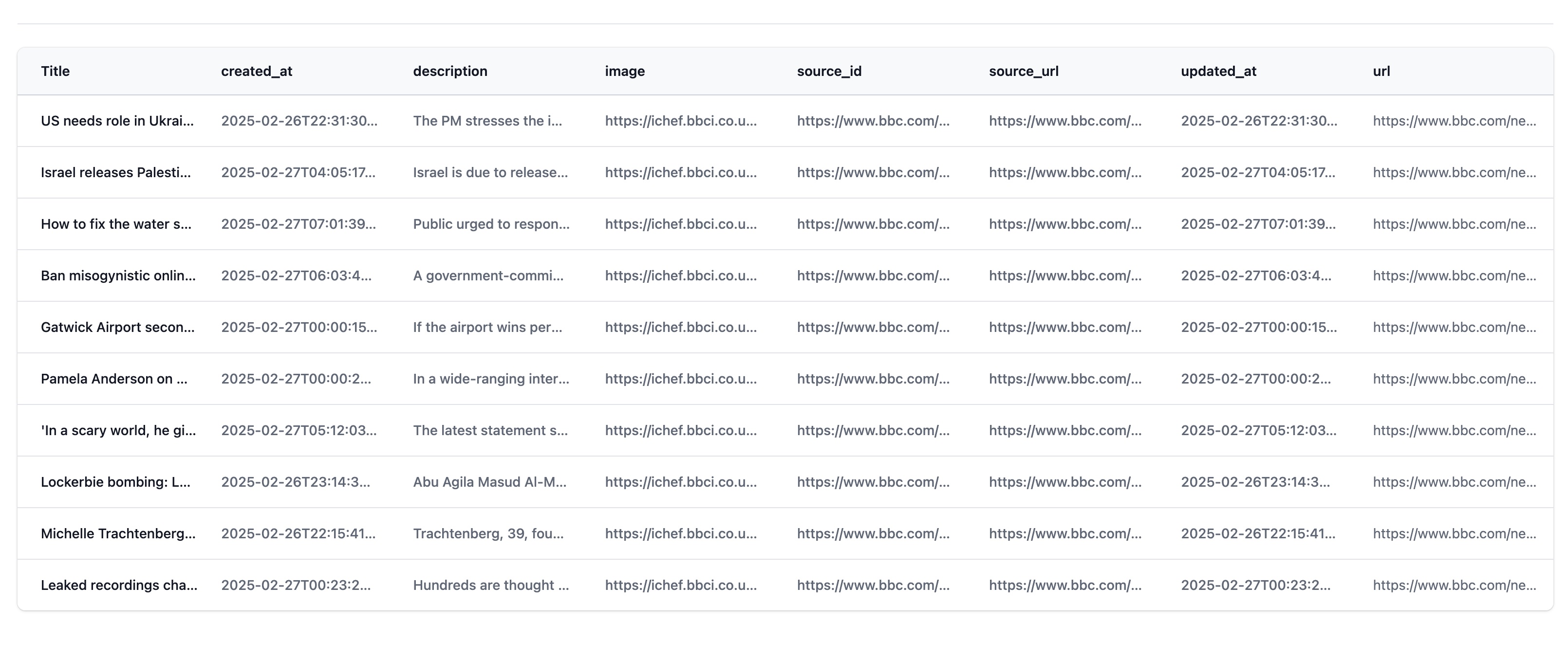Click the Title column header
1568x660 pixels.
56,71
